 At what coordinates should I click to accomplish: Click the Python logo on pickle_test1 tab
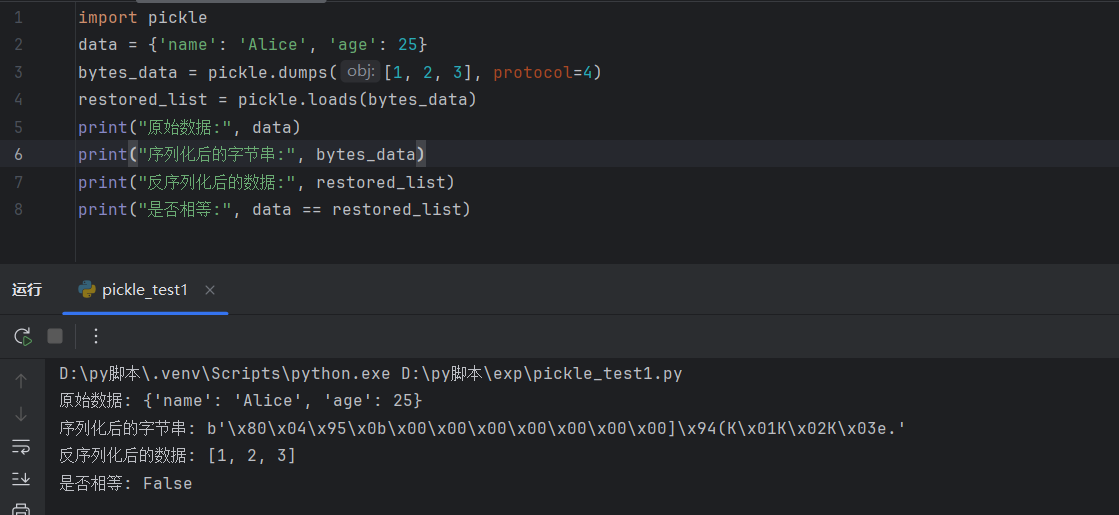point(87,290)
